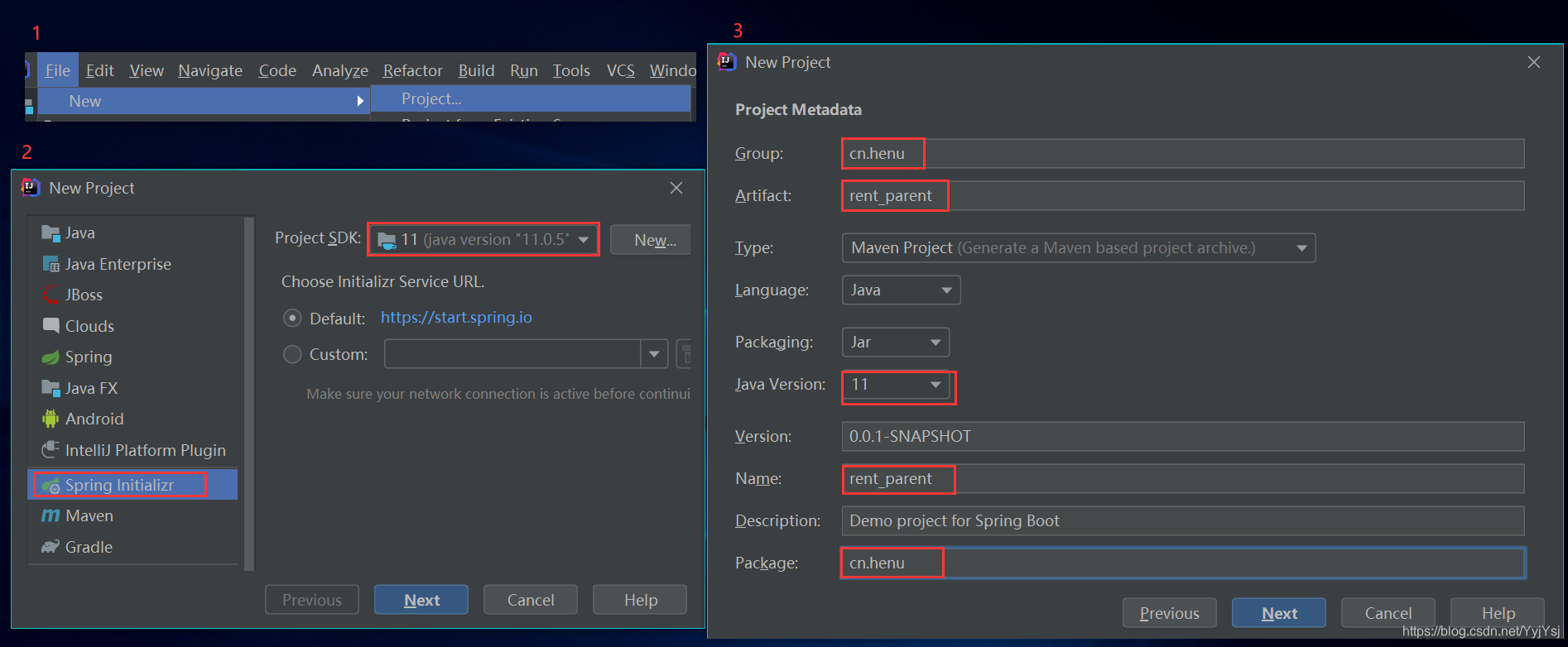Image resolution: width=1568 pixels, height=647 pixels.
Task: Click Cancel in the Project Metadata dialog
Action: (1388, 613)
